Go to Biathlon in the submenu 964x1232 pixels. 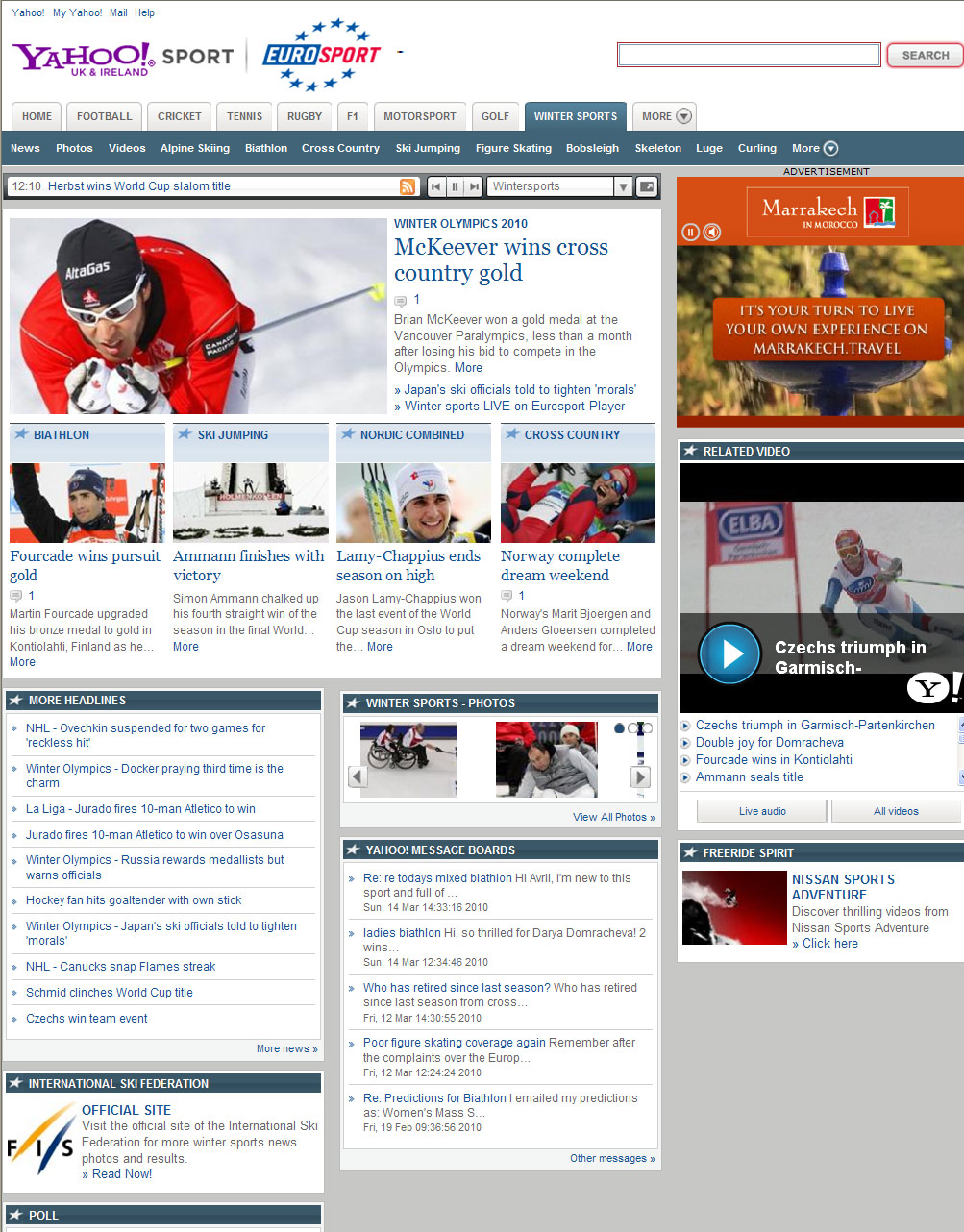click(x=266, y=148)
